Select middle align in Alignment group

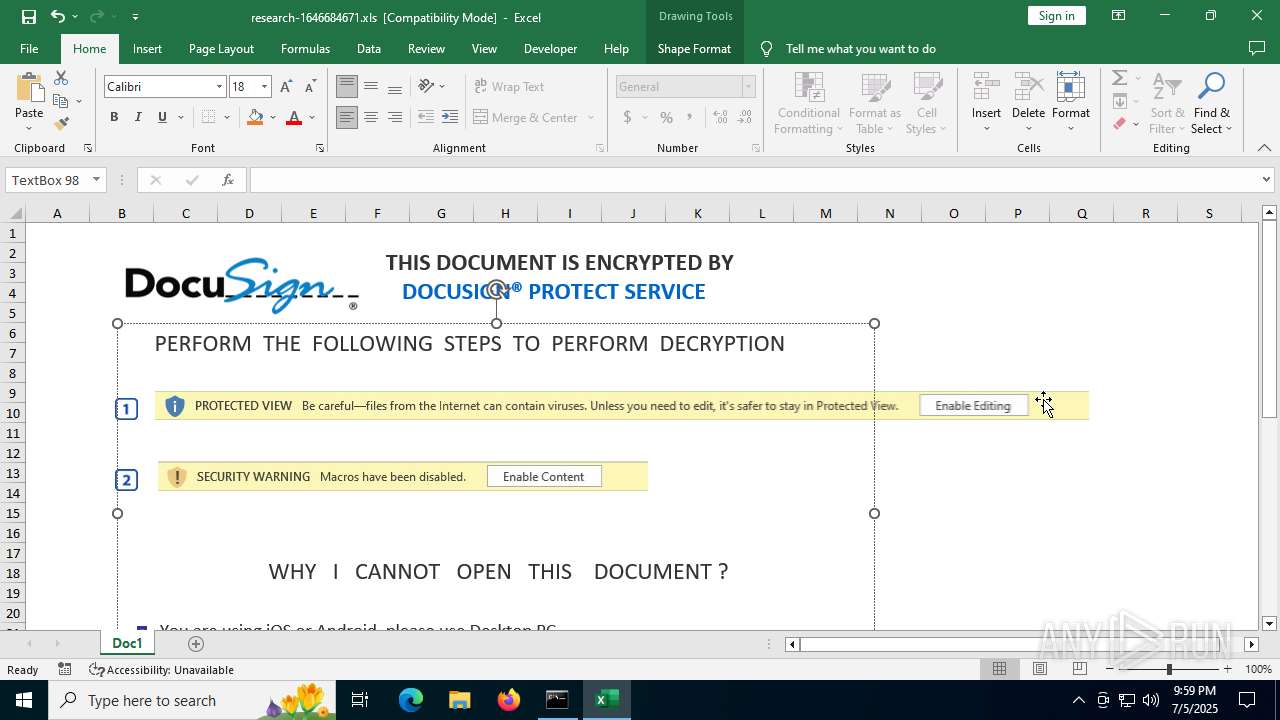pos(371,87)
